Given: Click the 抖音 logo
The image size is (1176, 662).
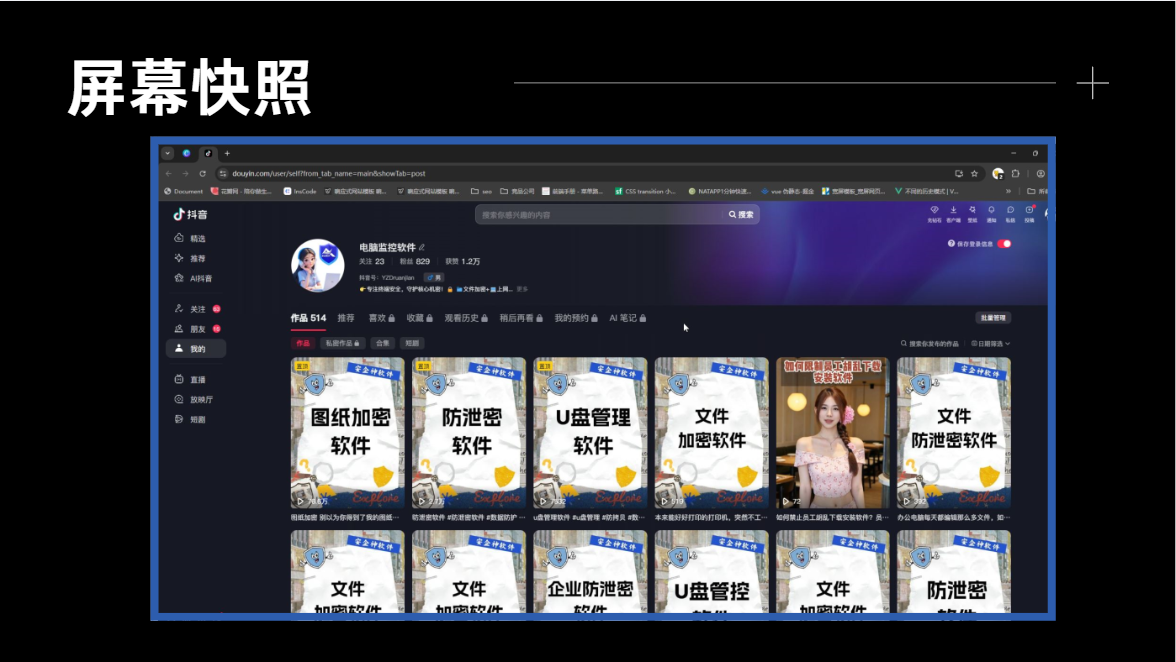Looking at the screenshot, I should tap(190, 214).
